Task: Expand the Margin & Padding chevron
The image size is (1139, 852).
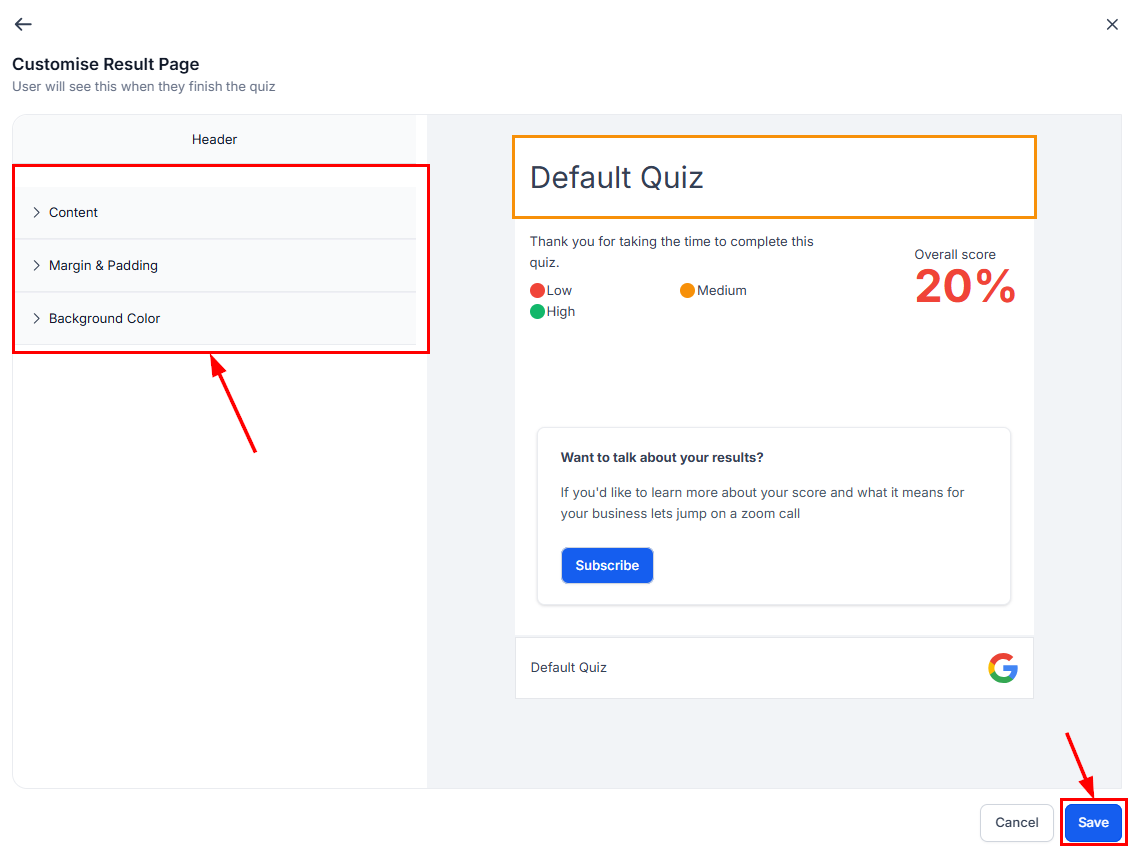Action: click(x=37, y=265)
